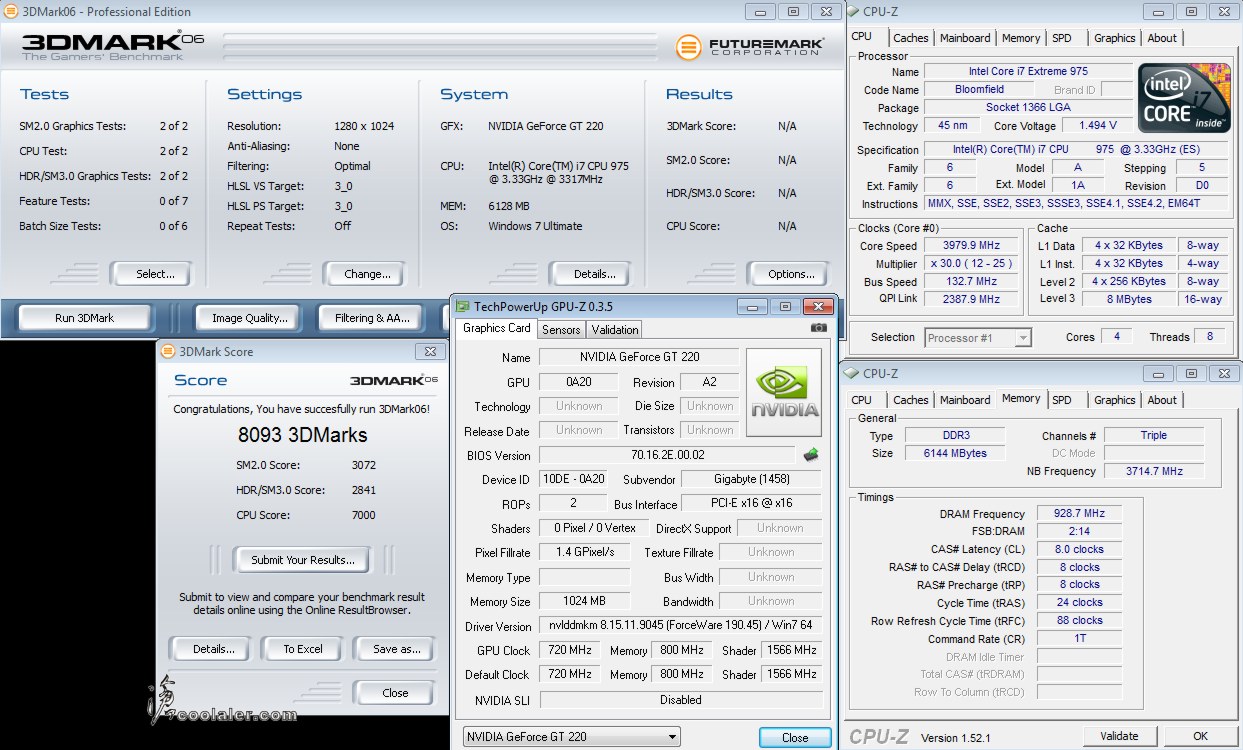Click the Subvendor field showing Gigabyte (1458)
This screenshot has width=1243, height=750.
(750, 479)
